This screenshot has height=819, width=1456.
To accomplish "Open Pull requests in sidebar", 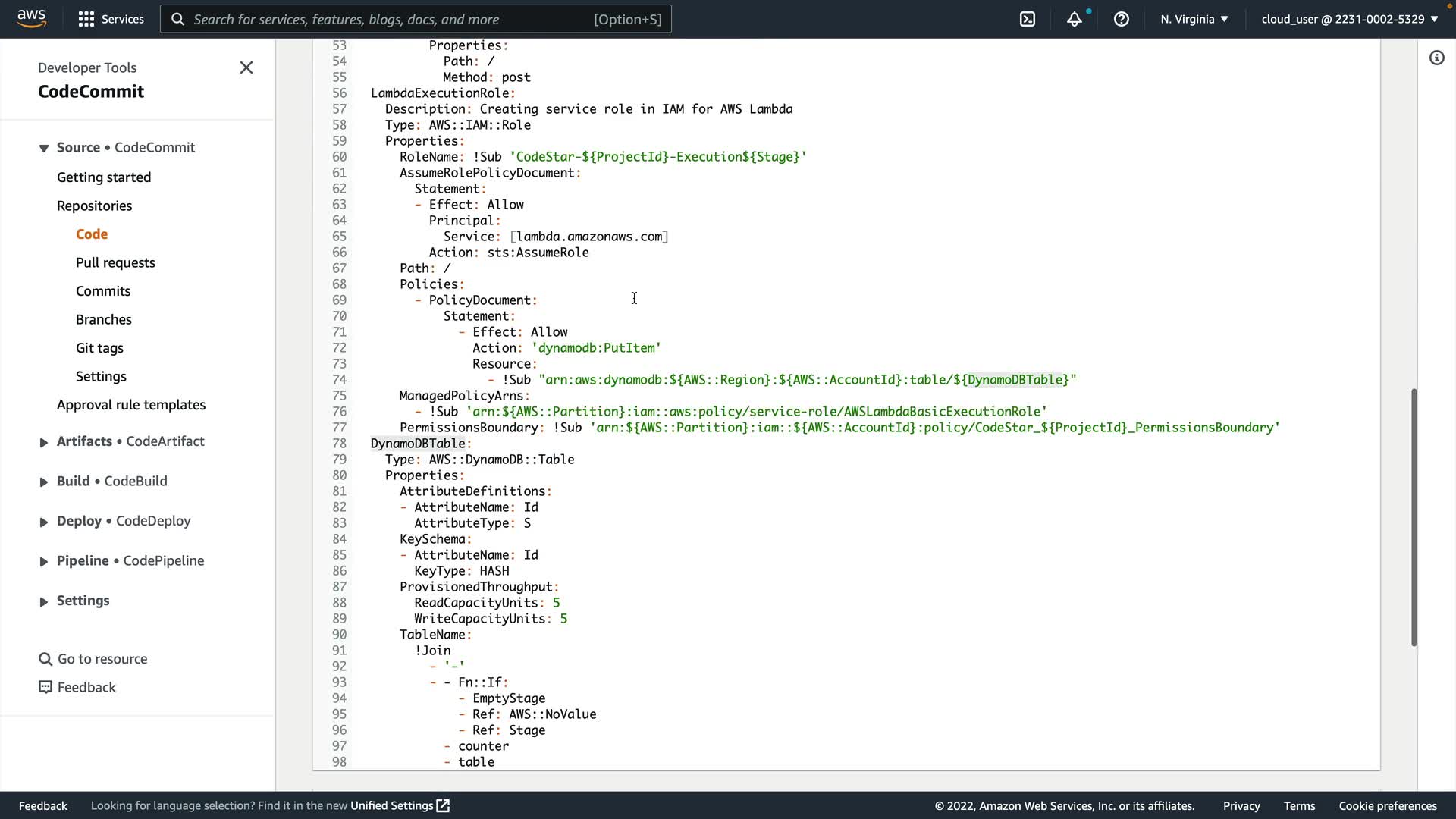I will [115, 262].
